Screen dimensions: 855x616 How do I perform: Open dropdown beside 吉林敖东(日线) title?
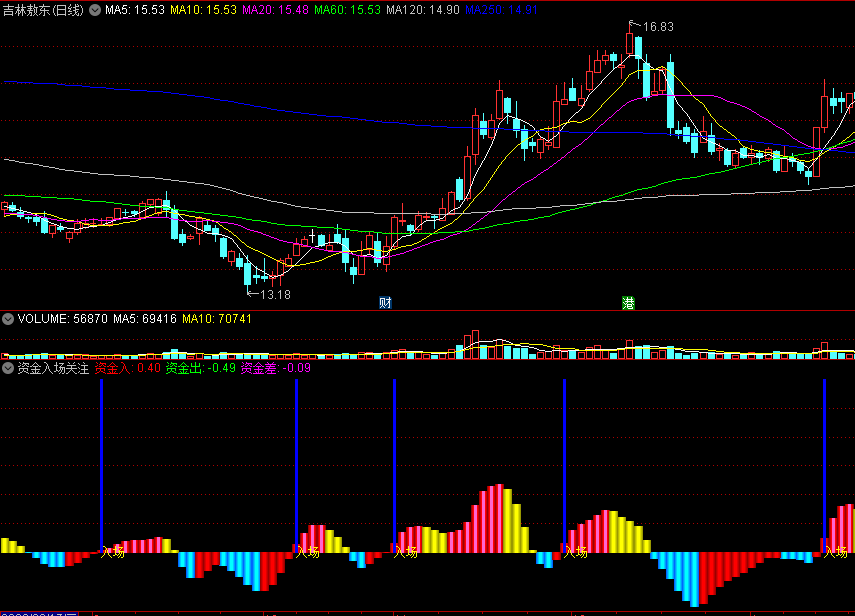(x=95, y=10)
